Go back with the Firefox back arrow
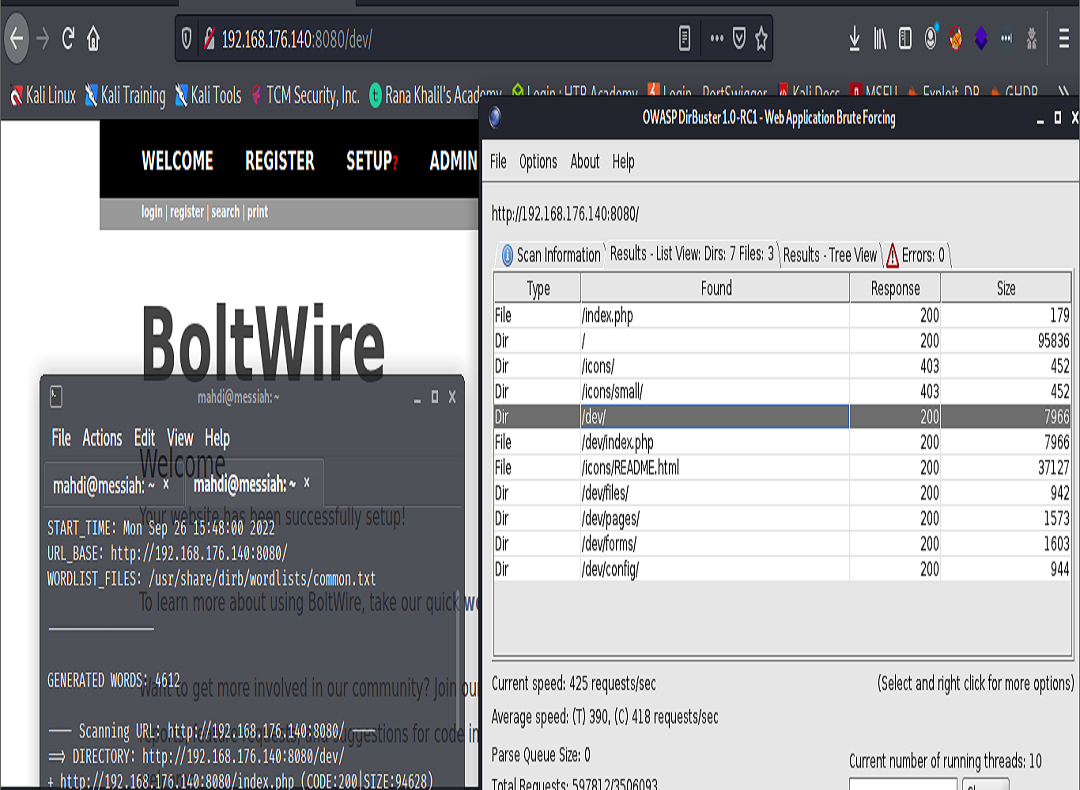Screen dimensions: 1080x790 (x=17, y=39)
